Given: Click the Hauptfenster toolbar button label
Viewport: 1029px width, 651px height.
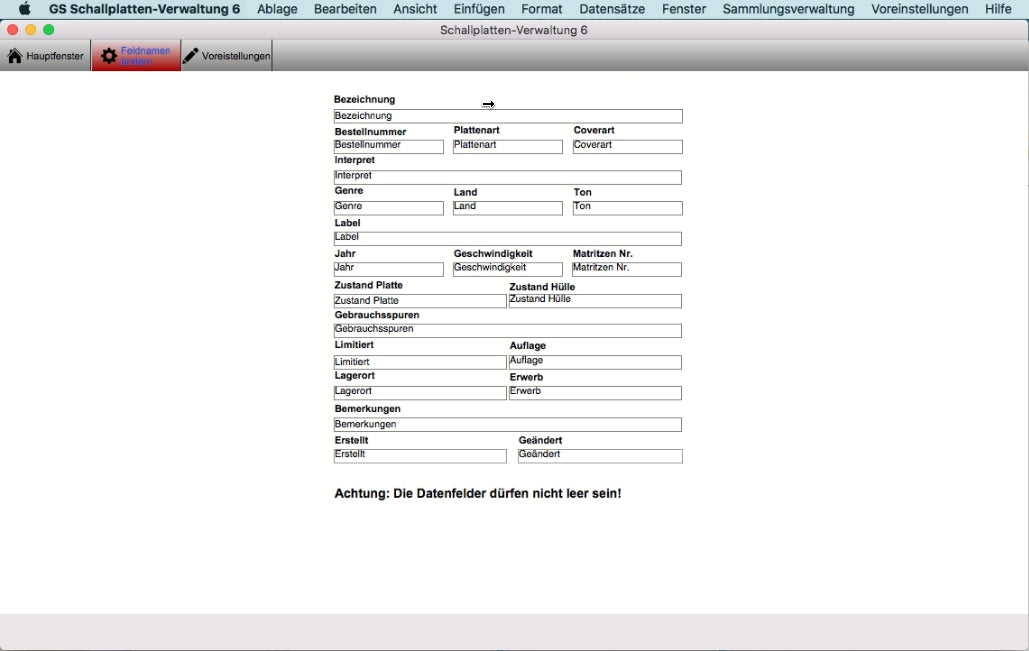Looking at the screenshot, I should point(55,57).
